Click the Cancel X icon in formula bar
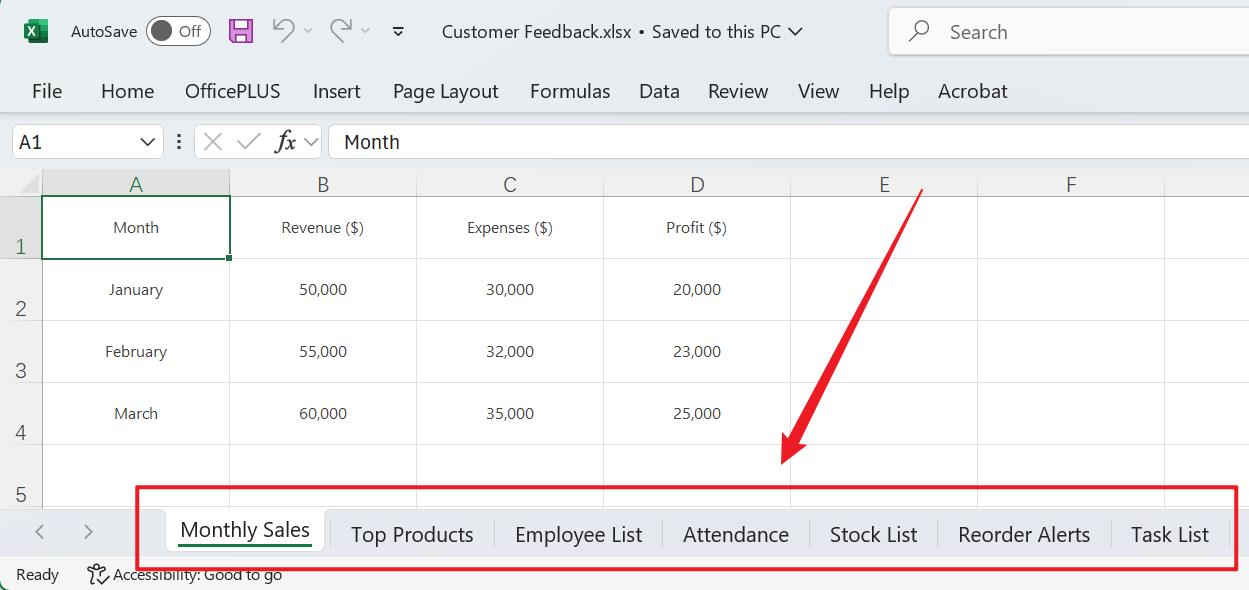Image resolution: width=1249 pixels, height=590 pixels. pyautogui.click(x=213, y=142)
